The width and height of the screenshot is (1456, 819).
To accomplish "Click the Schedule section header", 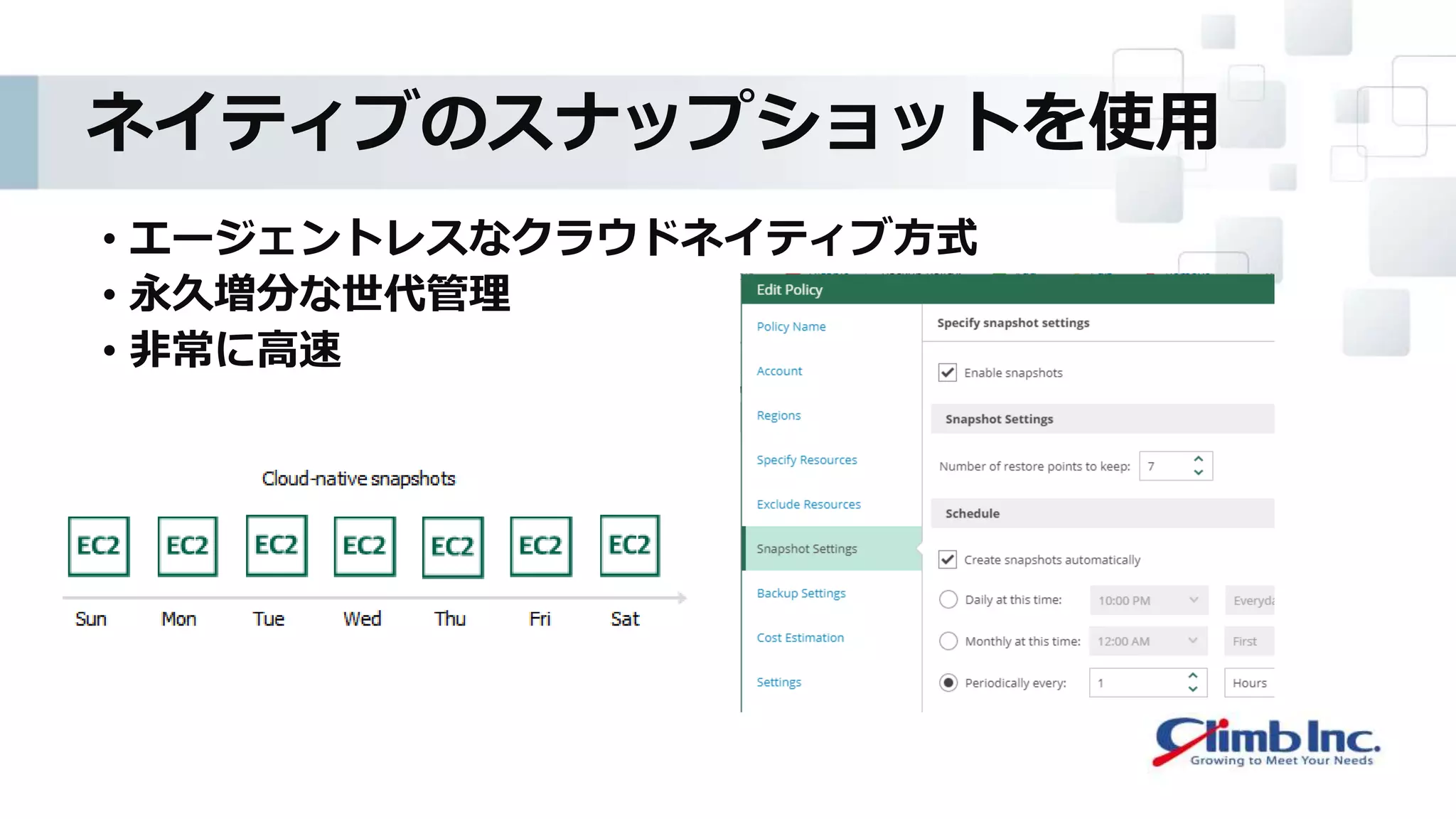I will tap(1103, 513).
